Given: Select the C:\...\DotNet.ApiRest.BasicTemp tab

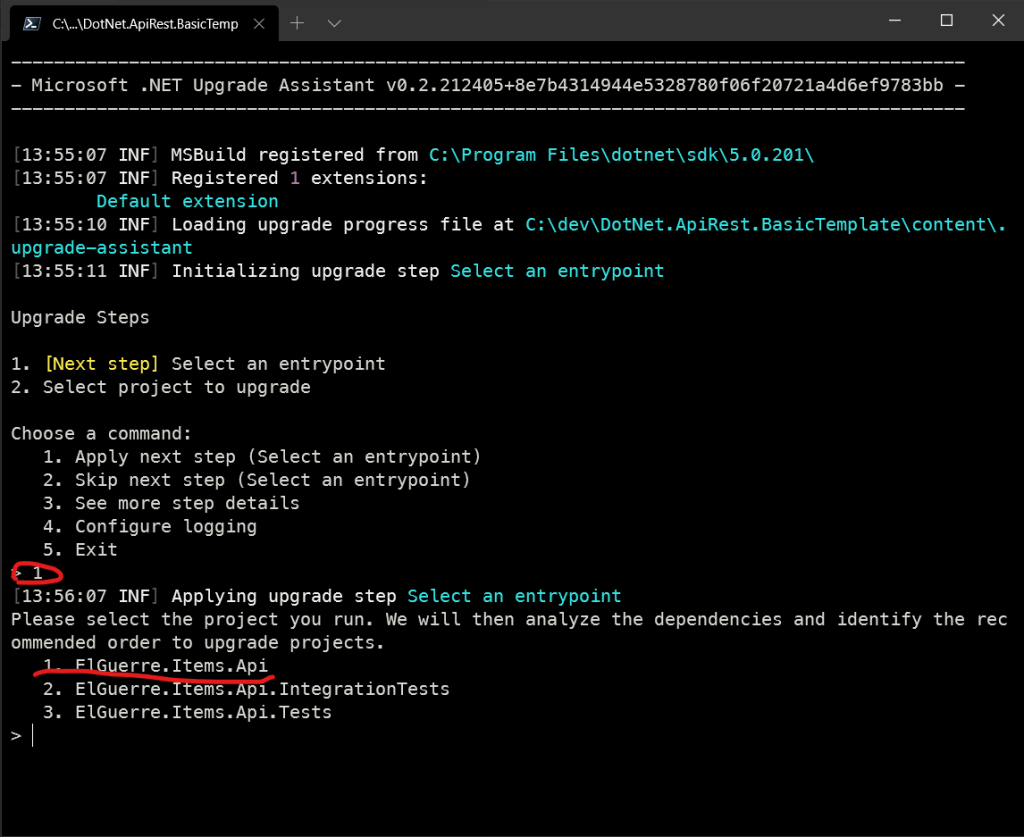Looking at the screenshot, I should pyautogui.click(x=145, y=23).
